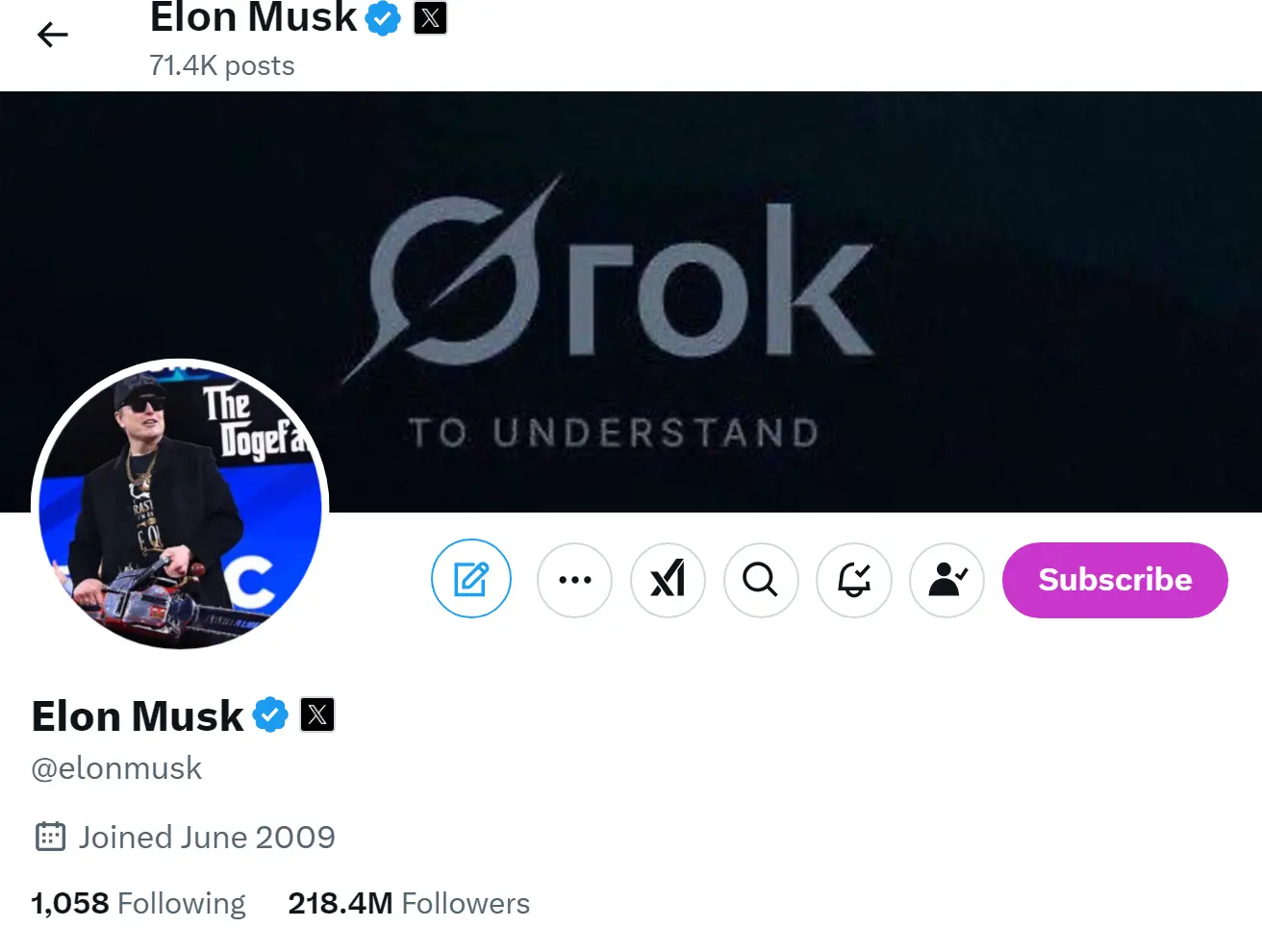Search this profile's posts
This screenshot has width=1262, height=952.
[760, 580]
